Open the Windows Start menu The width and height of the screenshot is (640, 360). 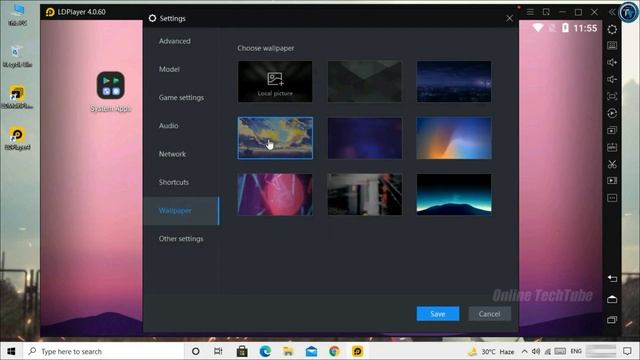pos(11,351)
